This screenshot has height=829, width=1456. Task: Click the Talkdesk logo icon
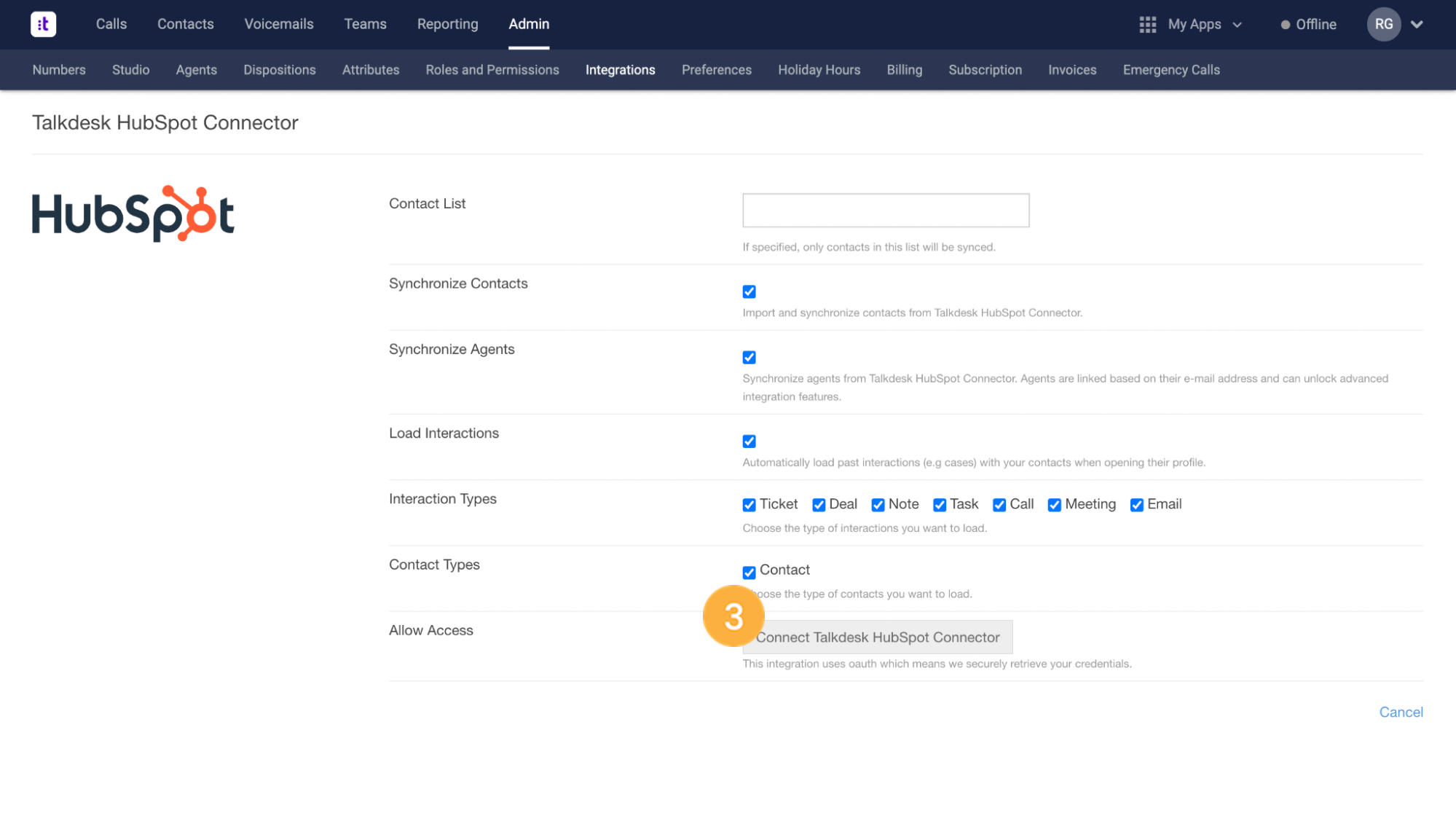[43, 24]
